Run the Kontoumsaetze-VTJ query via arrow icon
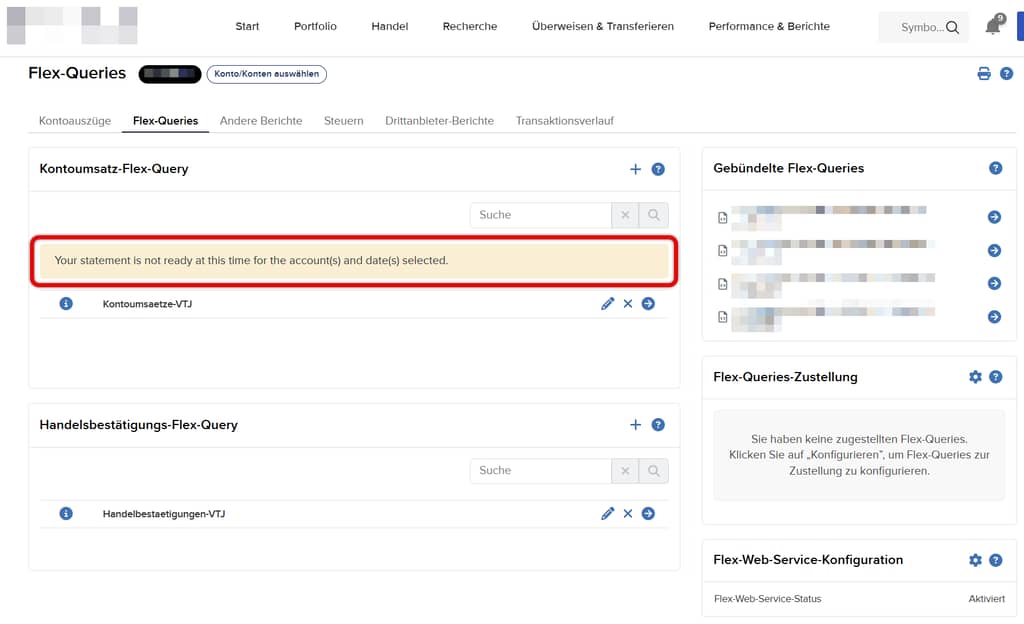The height and width of the screenshot is (624, 1024). 648,303
